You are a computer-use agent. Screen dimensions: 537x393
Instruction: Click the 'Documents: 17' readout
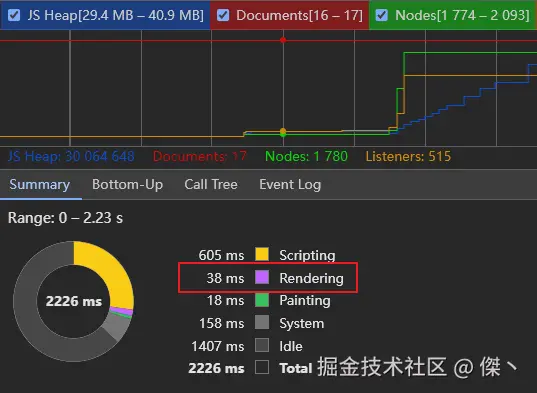click(x=200, y=156)
